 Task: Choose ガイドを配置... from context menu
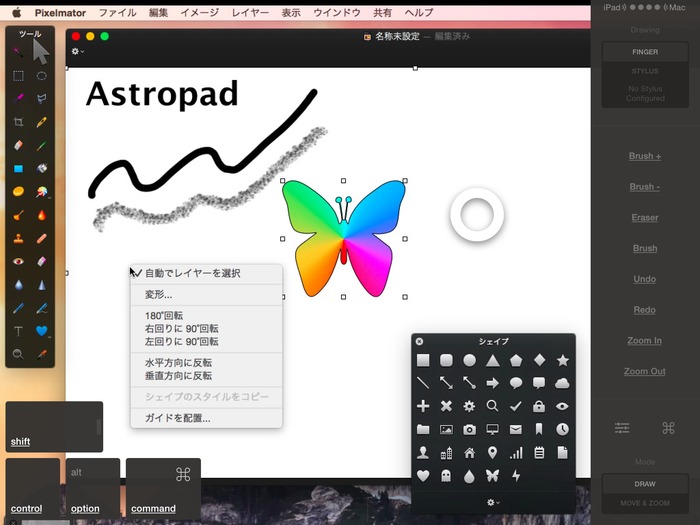tap(206, 418)
